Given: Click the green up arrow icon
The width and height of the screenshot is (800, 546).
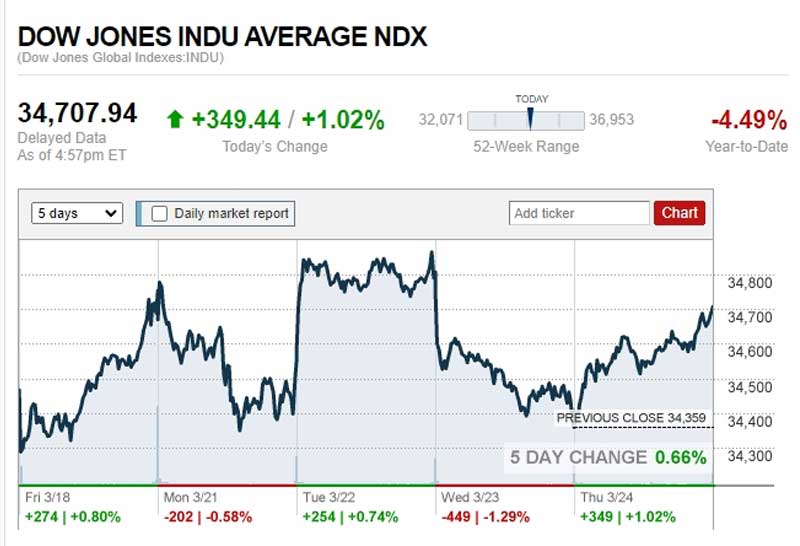Looking at the screenshot, I should [175, 120].
